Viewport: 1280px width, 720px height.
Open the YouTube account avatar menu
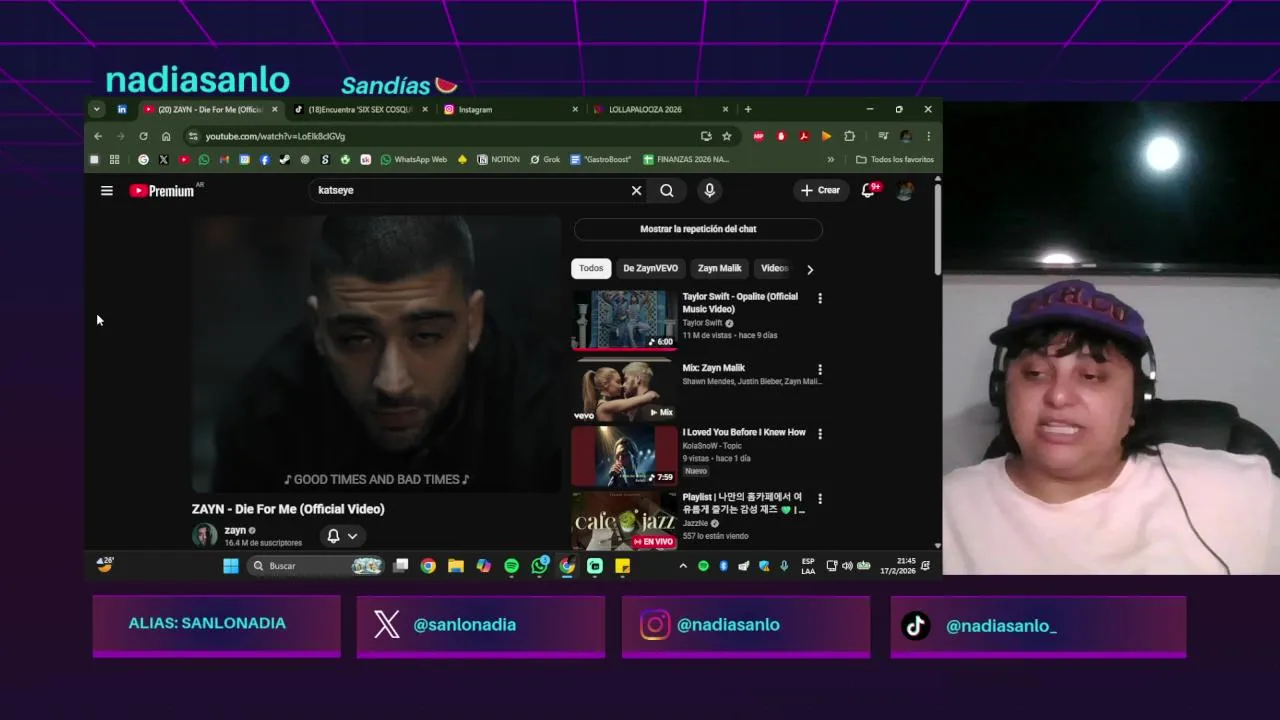[904, 190]
